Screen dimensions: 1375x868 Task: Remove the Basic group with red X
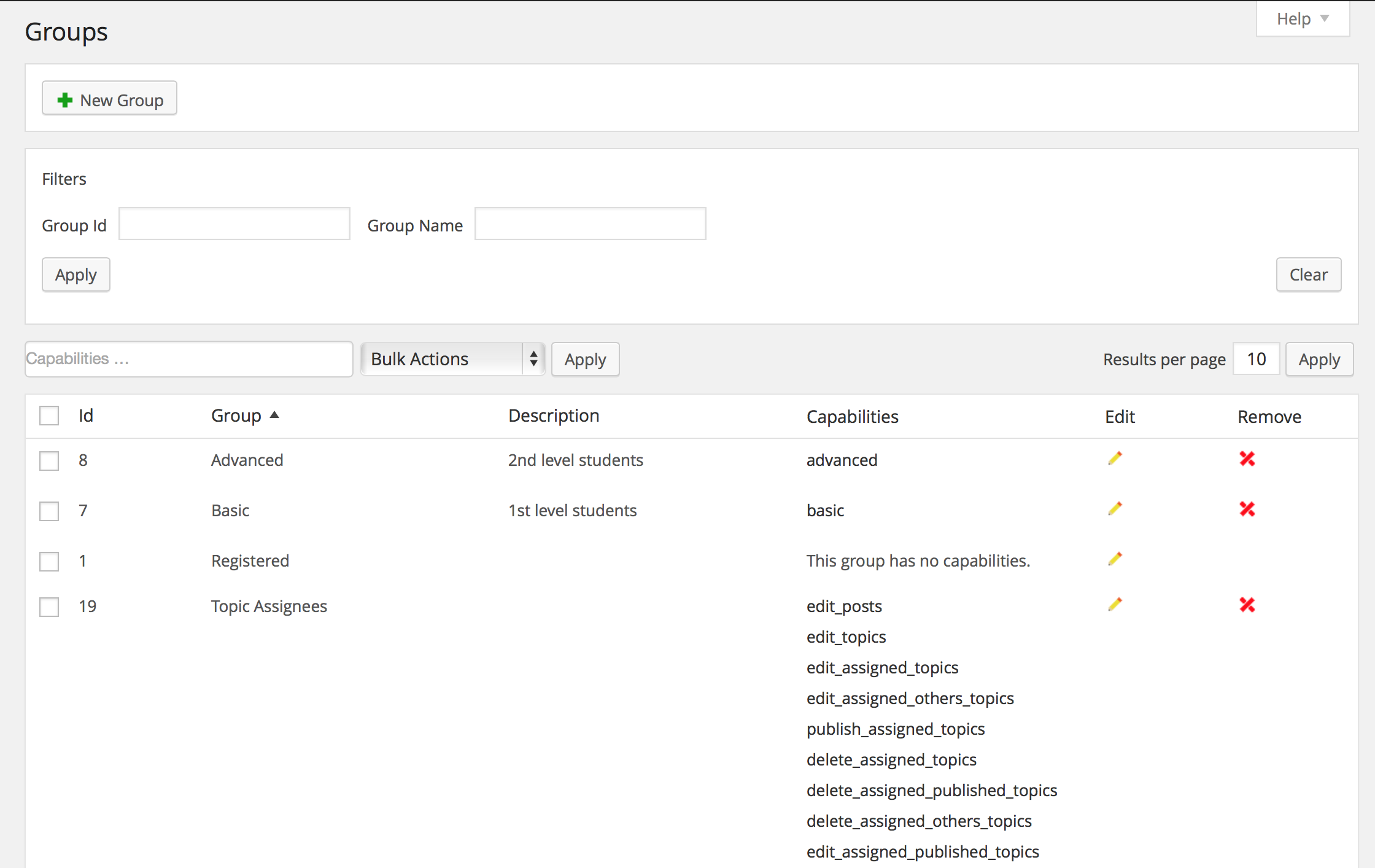point(1247,509)
